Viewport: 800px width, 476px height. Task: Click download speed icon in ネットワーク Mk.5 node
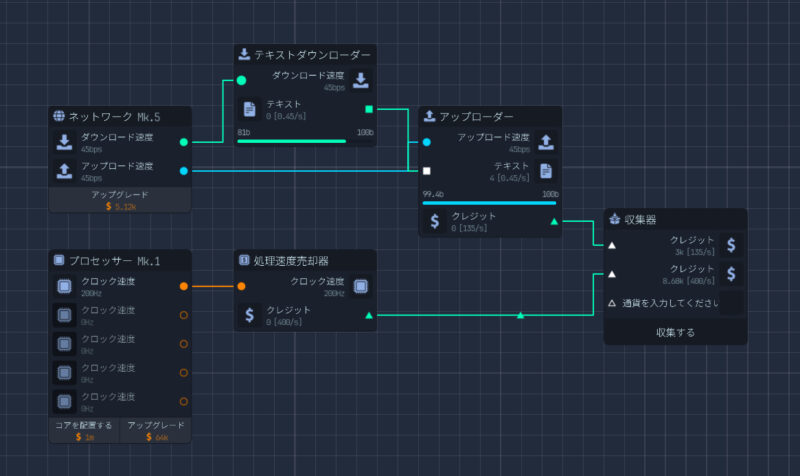tap(63, 141)
